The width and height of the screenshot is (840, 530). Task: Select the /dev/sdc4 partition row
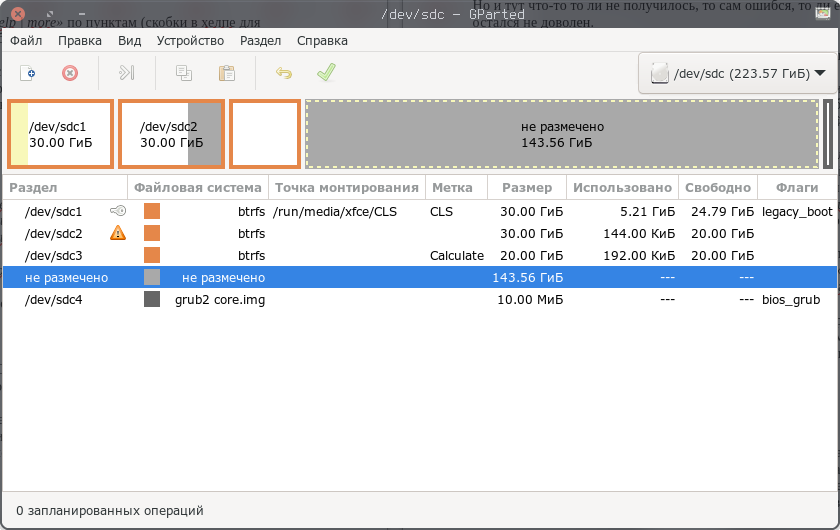[x=421, y=300]
